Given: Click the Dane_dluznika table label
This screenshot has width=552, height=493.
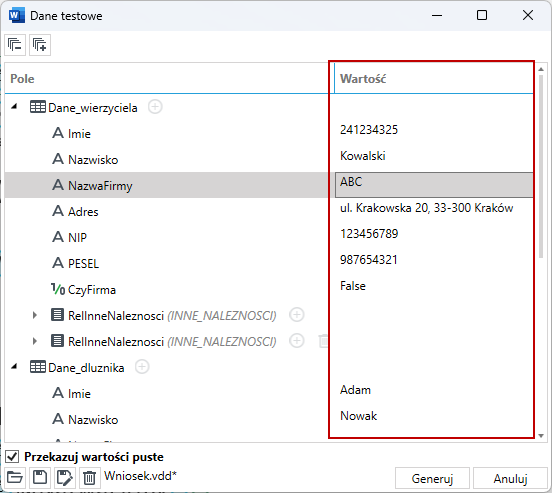Looking at the screenshot, I should [86, 368].
